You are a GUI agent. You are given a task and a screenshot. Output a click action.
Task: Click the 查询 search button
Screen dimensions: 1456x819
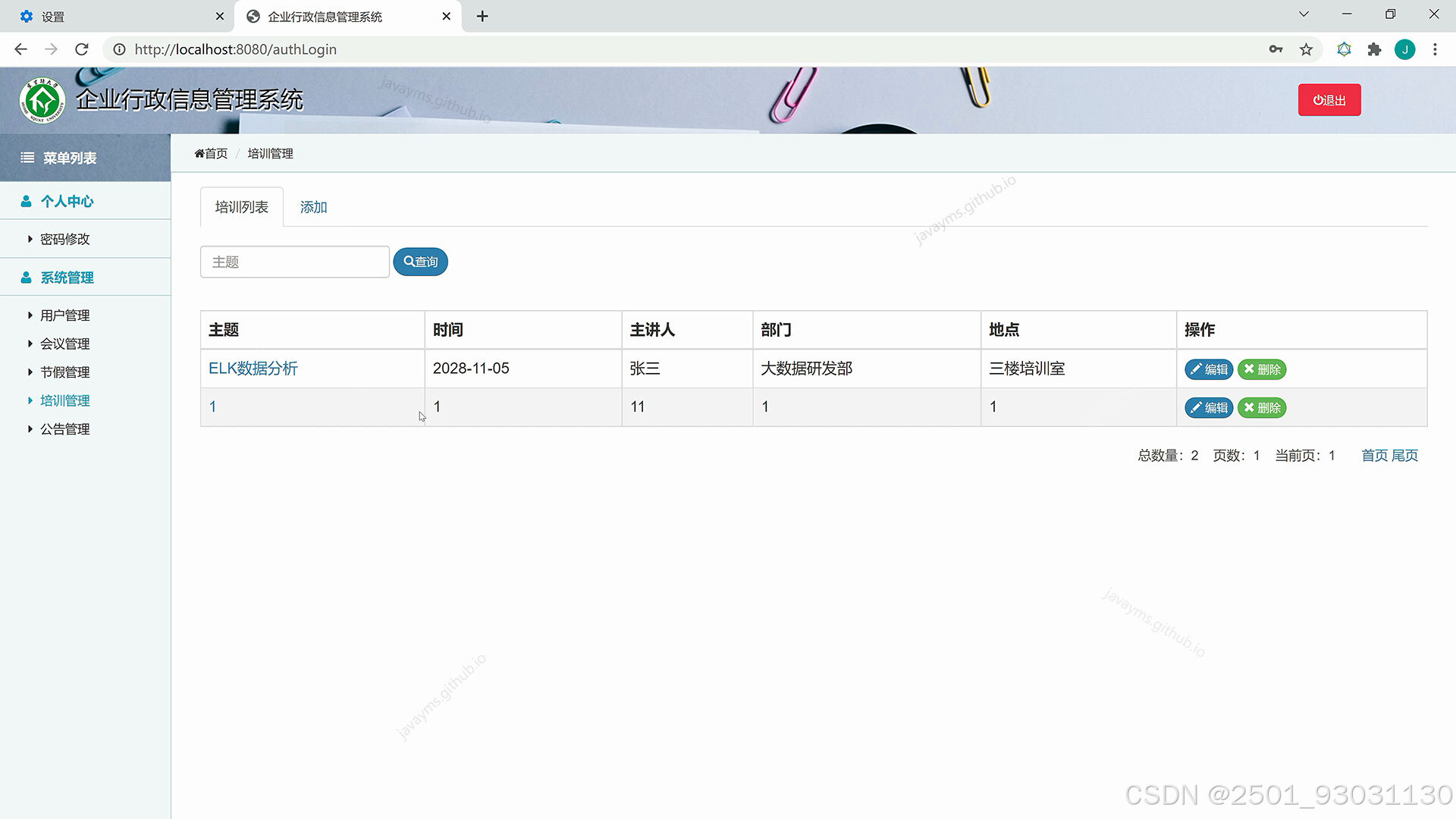click(x=420, y=262)
